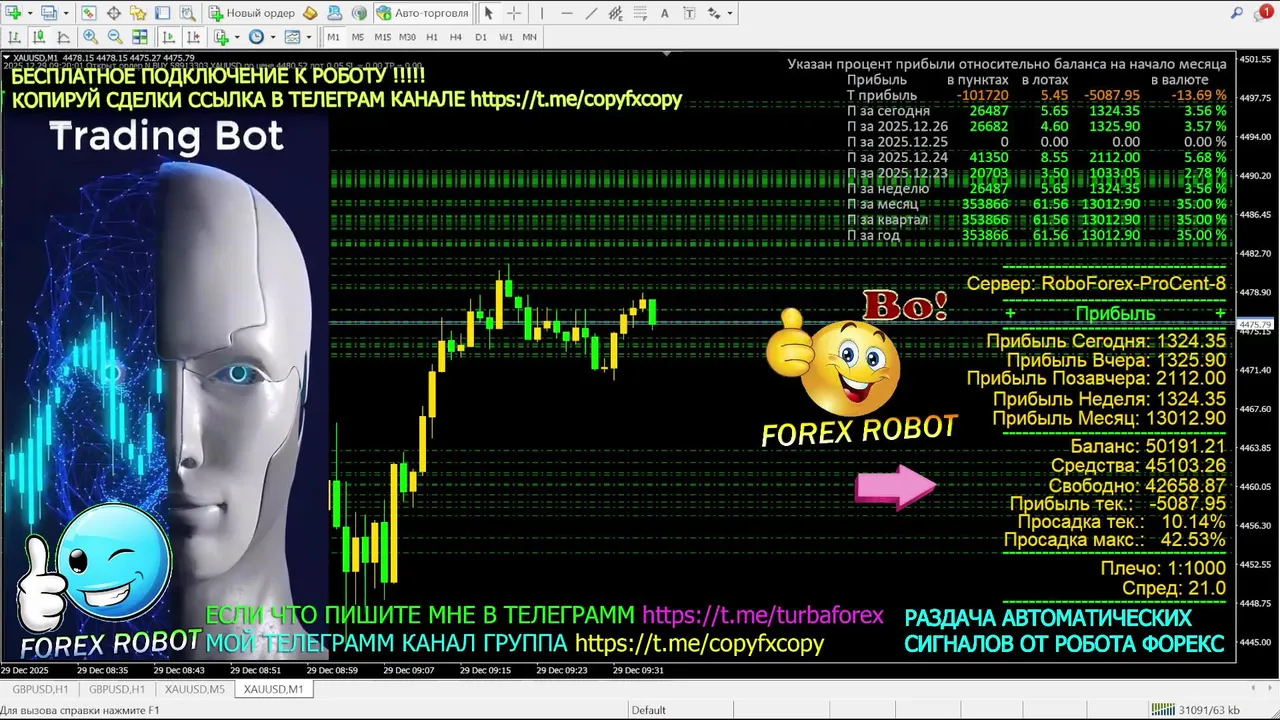Viewport: 1280px width, 720px height.
Task: Open the search magnifier in top right
Action: coord(1236,13)
